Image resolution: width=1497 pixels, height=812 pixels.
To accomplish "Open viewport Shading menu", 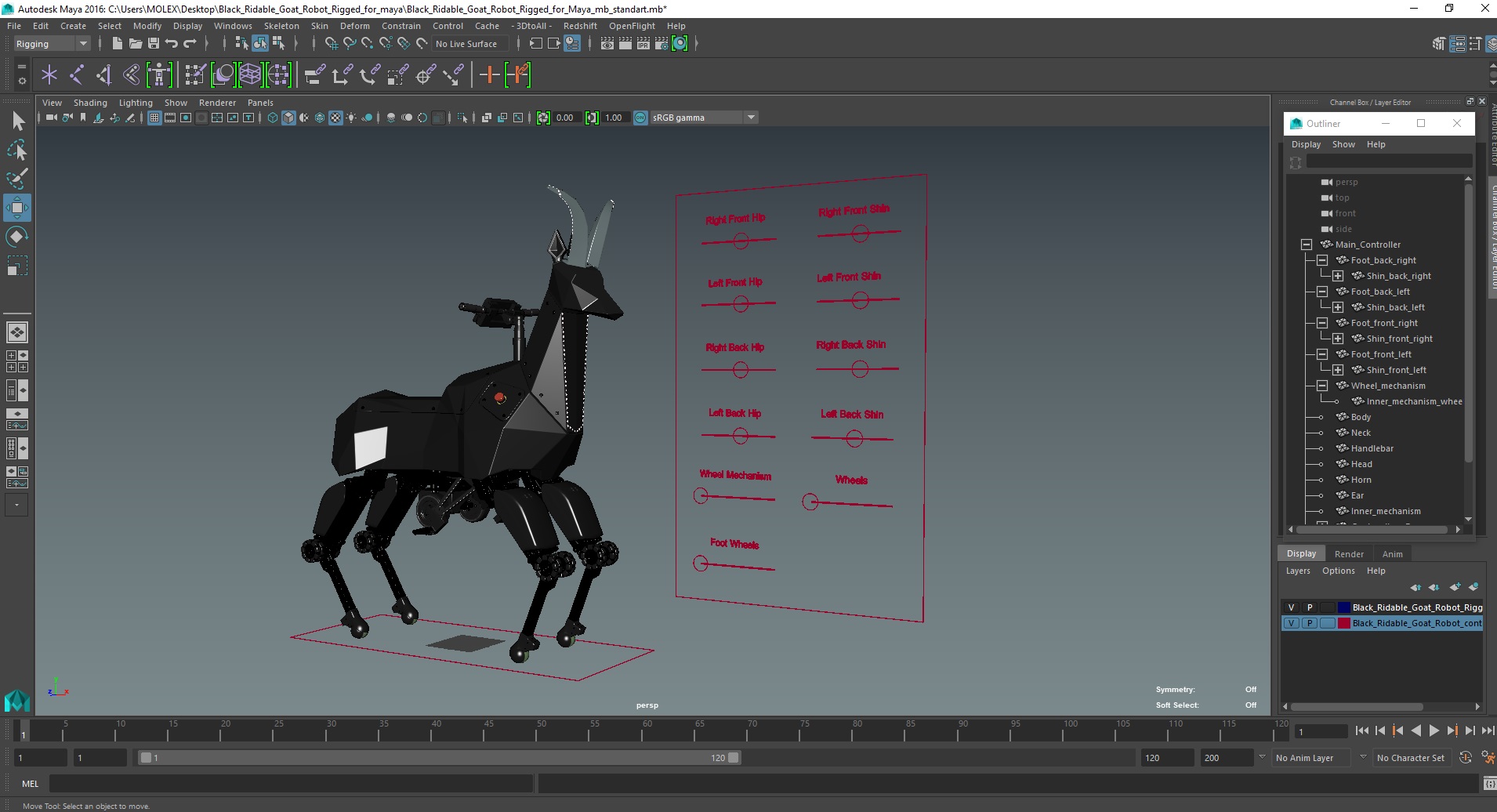I will 90,103.
